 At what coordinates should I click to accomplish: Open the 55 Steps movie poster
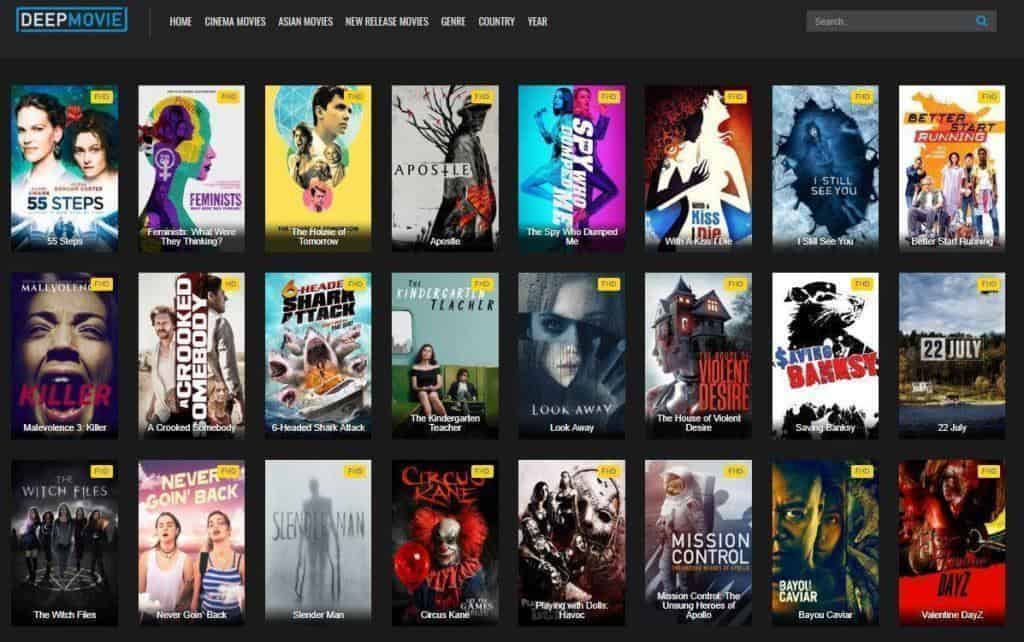65,168
